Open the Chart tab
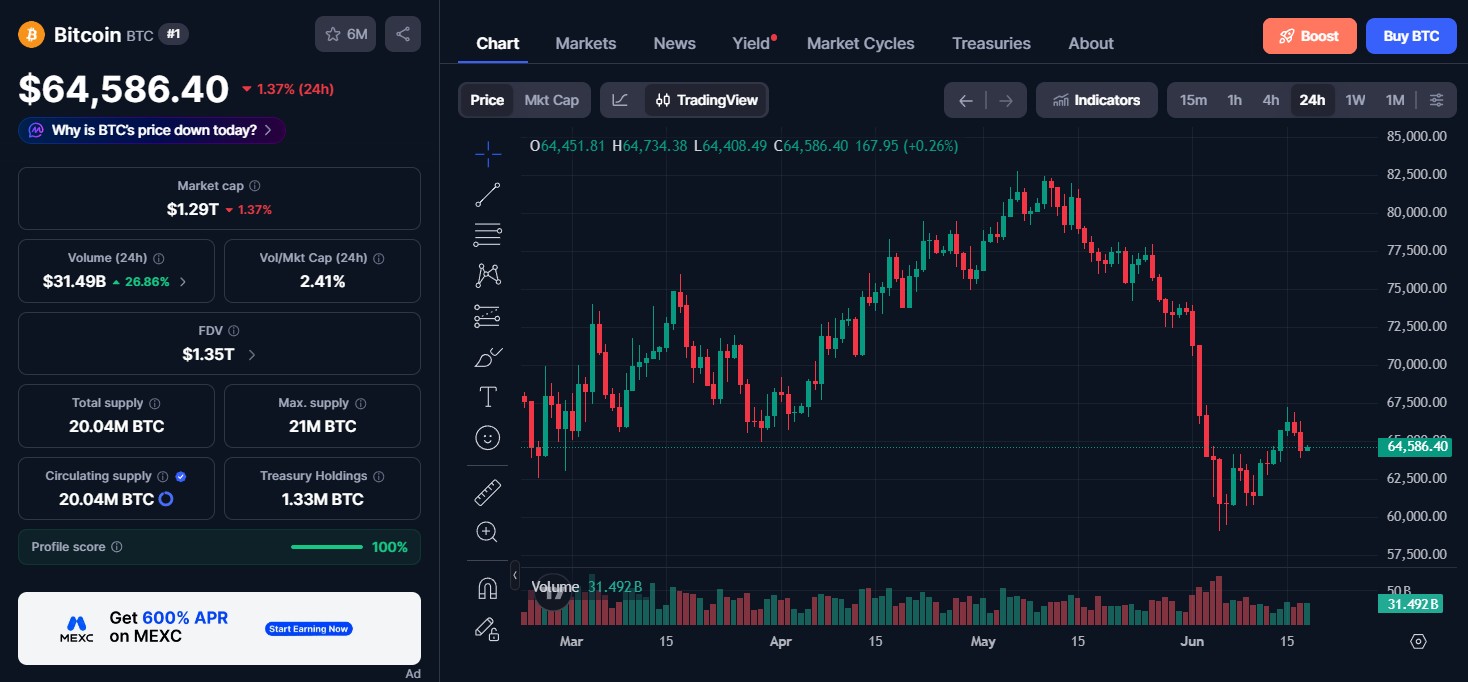The image size is (1468, 682). [498, 43]
